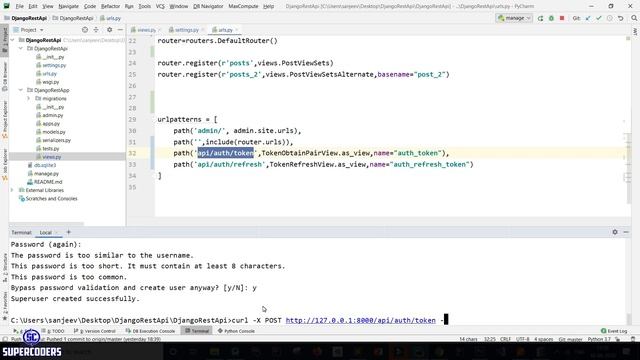The image size is (640, 360).
Task: Click the Project panel Collapse All icon
Action: click(x=96, y=30)
